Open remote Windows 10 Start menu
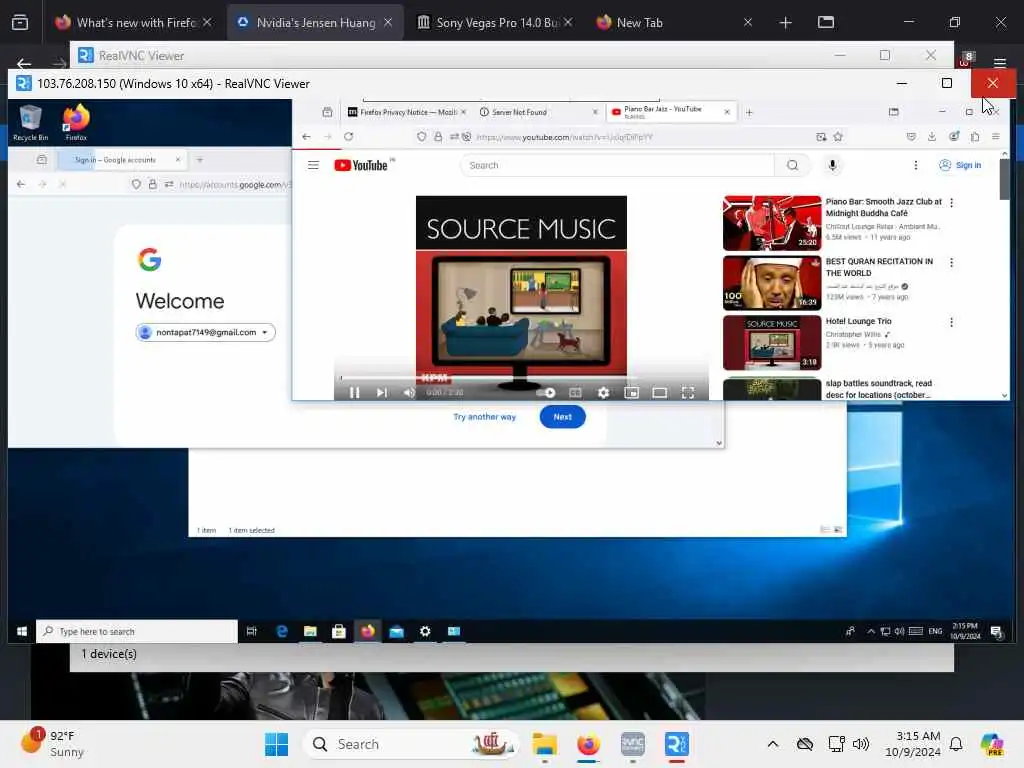 pyautogui.click(x=22, y=632)
